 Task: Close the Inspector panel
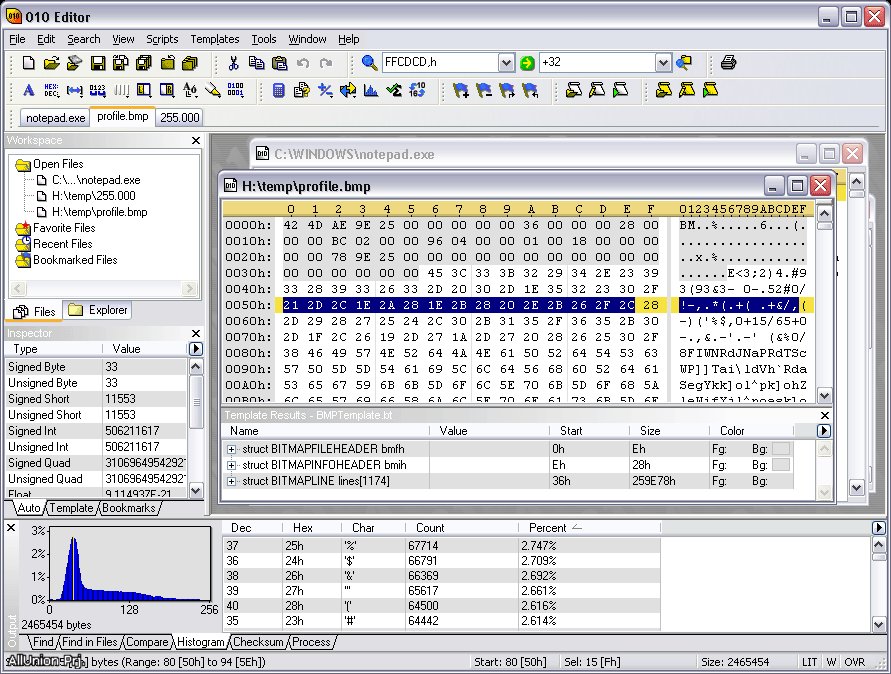coord(196,334)
